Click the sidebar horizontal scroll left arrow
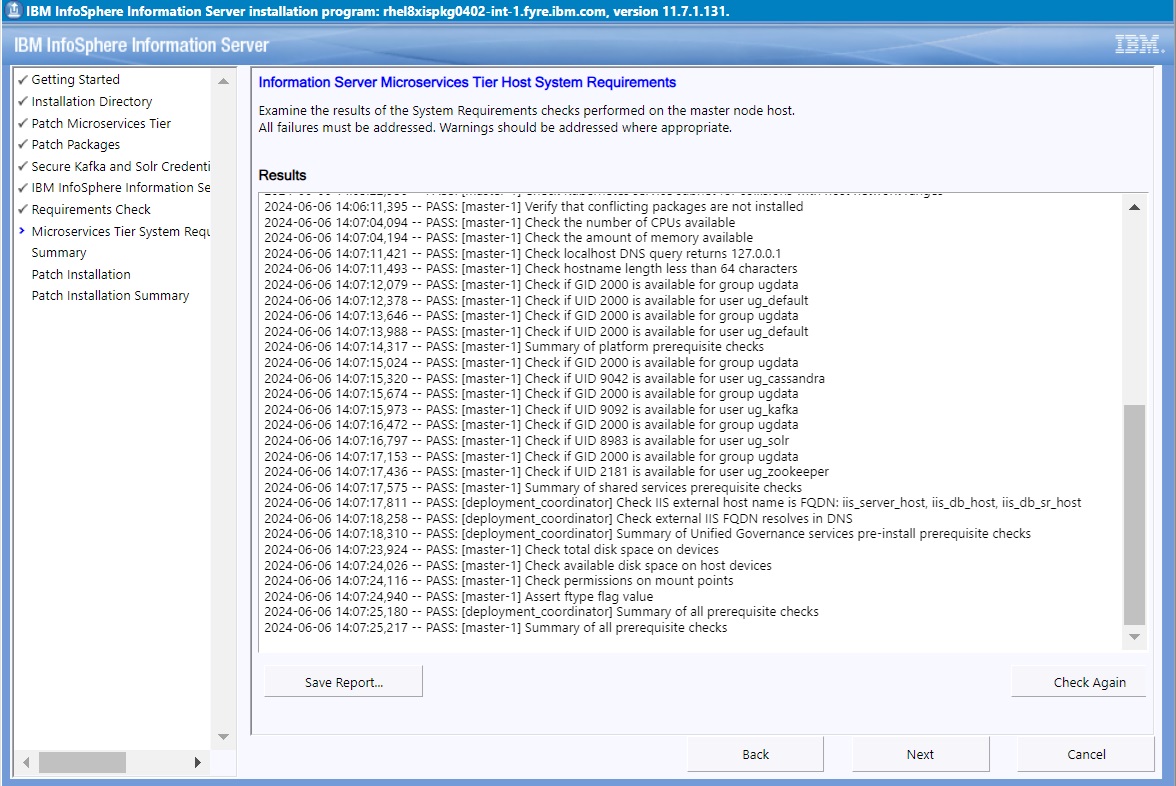This screenshot has width=1176, height=786. 24,762
